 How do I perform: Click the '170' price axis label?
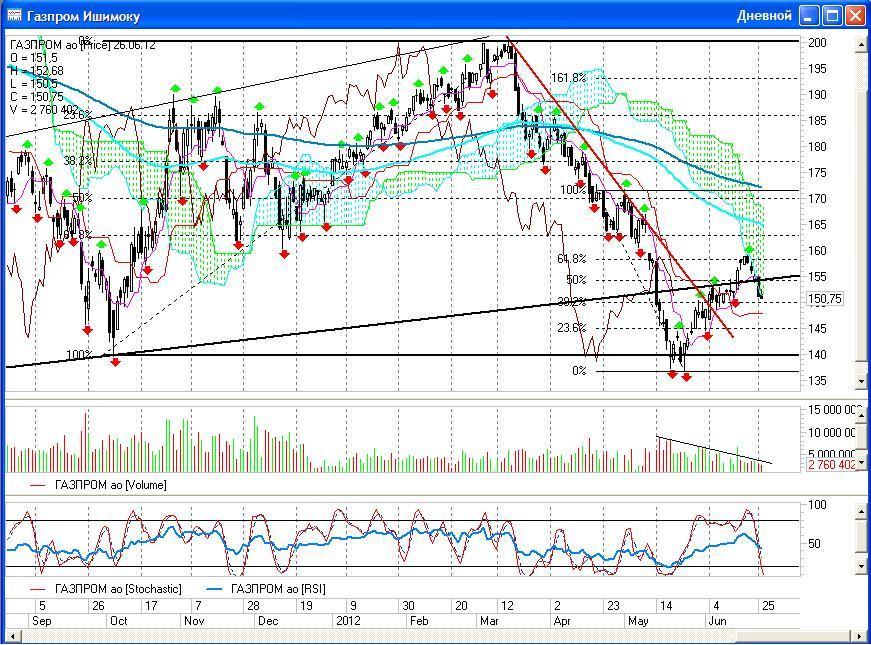817,198
